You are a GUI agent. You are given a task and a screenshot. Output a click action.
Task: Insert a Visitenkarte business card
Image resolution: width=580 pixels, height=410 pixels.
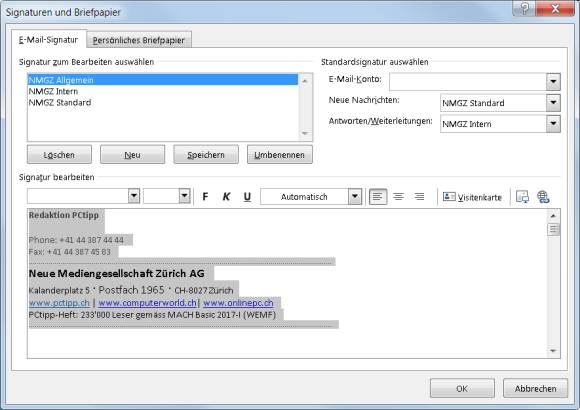[472, 197]
